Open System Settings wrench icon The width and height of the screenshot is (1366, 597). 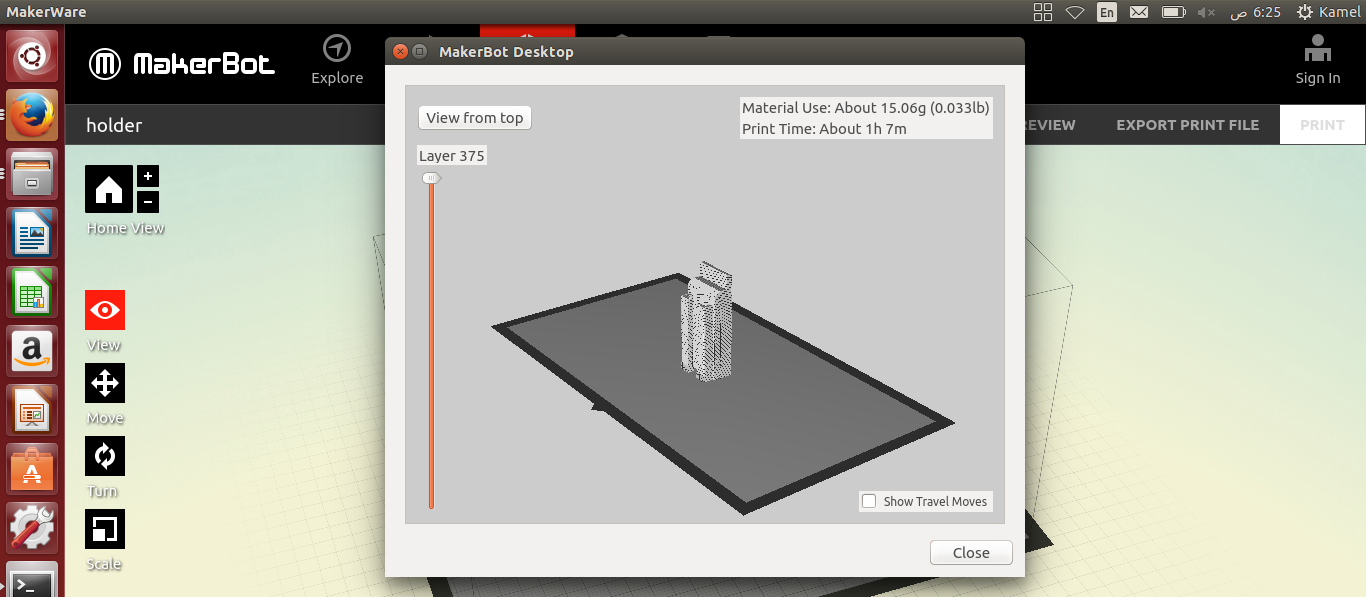tap(33, 528)
